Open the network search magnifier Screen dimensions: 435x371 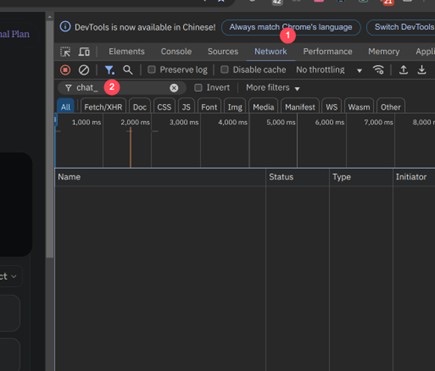128,70
